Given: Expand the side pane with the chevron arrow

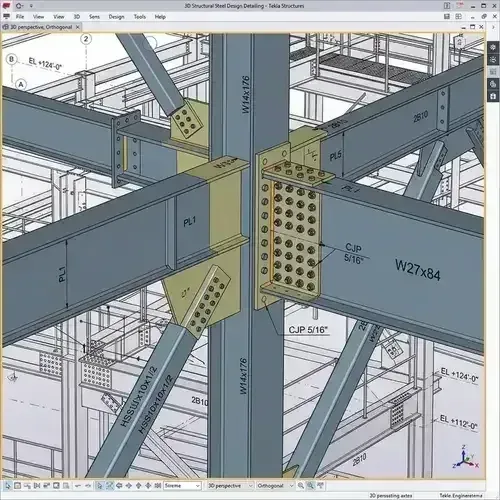Looking at the screenshot, I should tap(494, 27).
